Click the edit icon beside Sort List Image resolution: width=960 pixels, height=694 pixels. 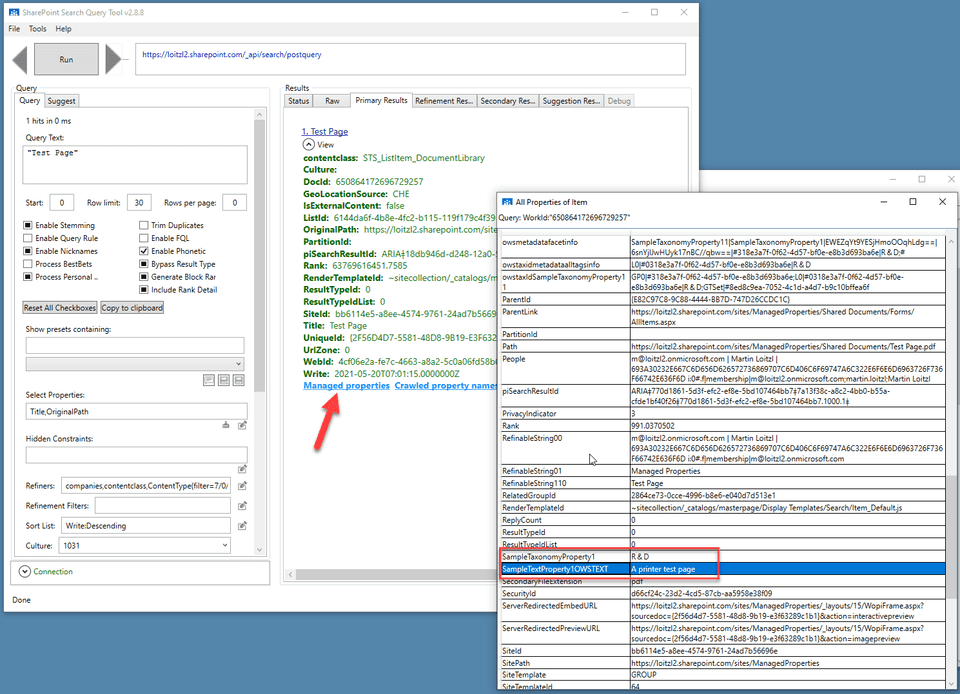tap(243, 525)
